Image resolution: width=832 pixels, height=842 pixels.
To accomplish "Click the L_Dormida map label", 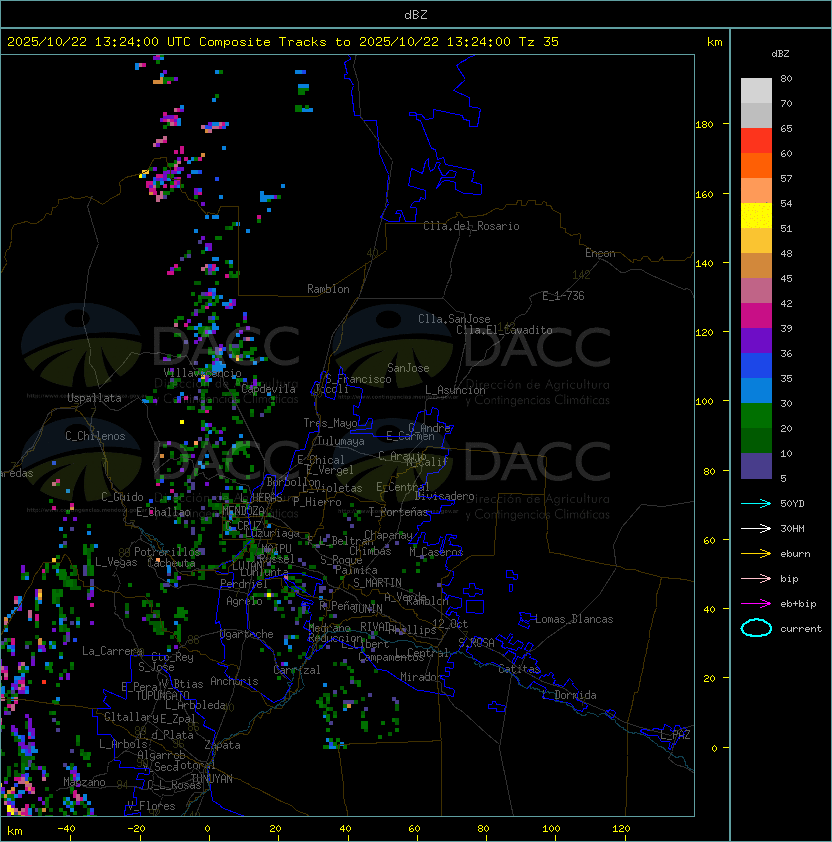I will pos(569,695).
